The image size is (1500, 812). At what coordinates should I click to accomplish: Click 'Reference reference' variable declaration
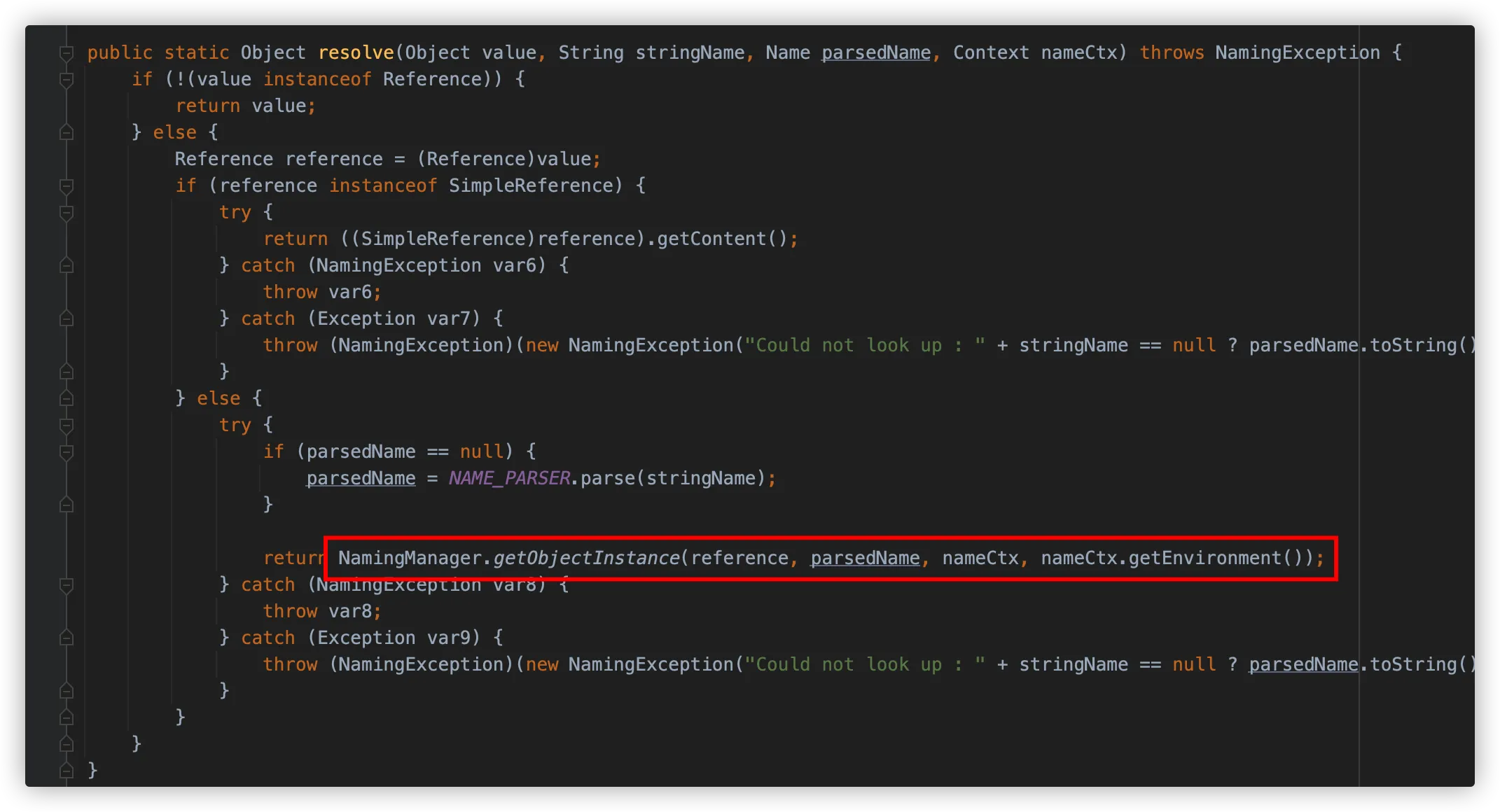279,159
